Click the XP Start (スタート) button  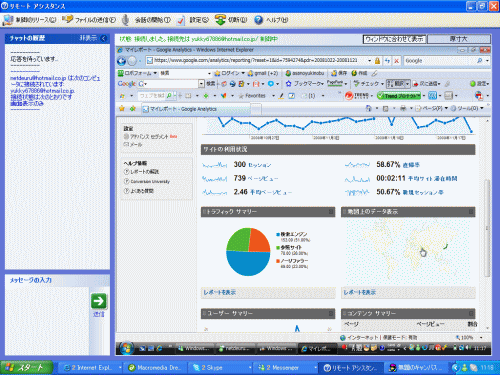[27, 368]
